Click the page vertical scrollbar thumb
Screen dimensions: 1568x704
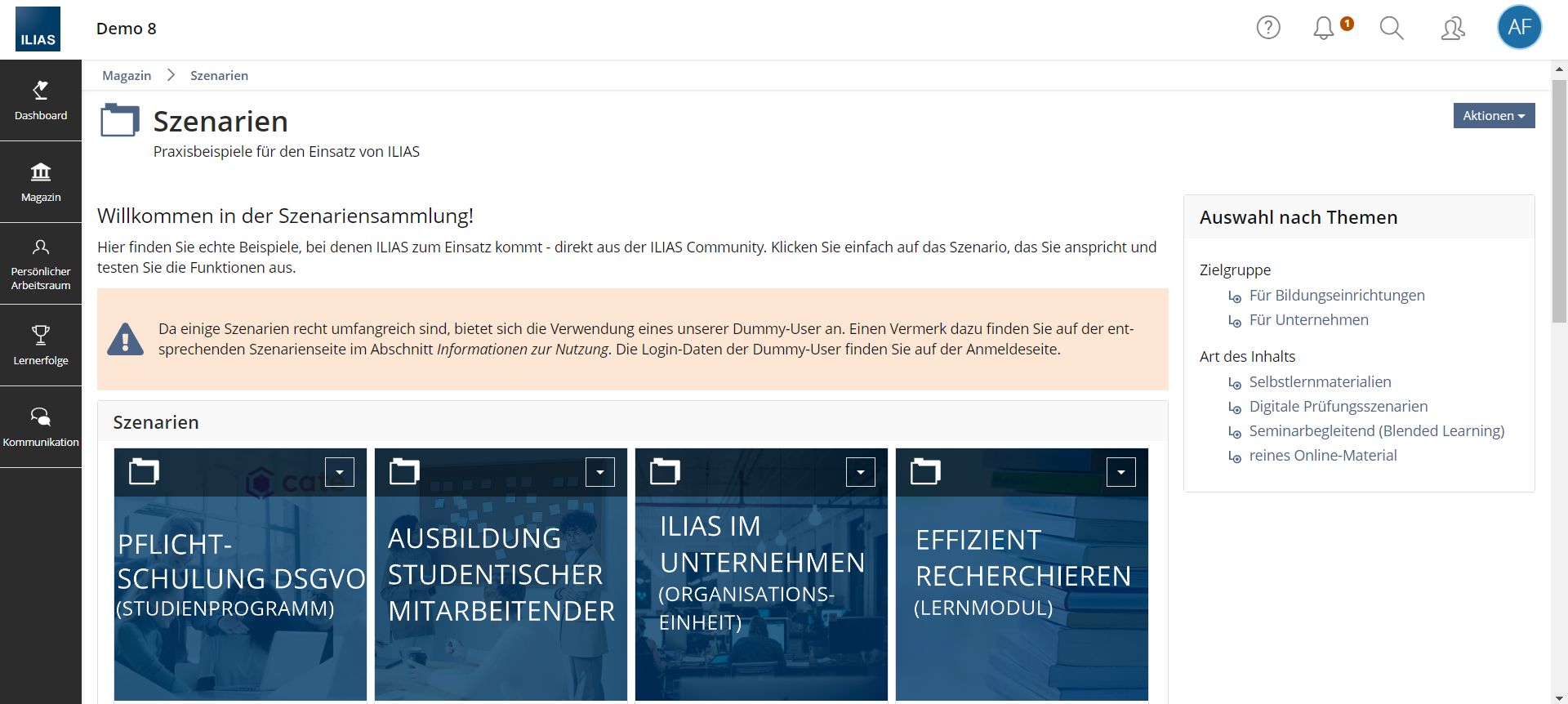pos(1559,200)
